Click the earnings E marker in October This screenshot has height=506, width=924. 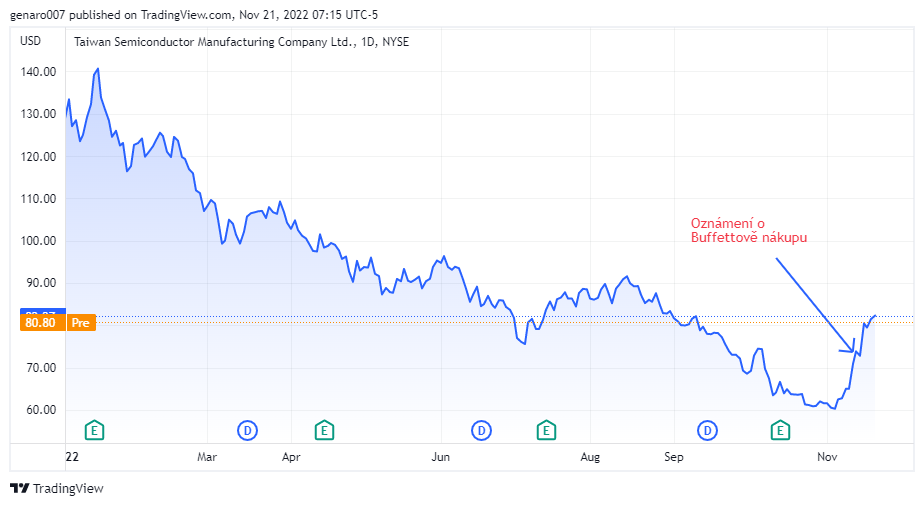(780, 431)
